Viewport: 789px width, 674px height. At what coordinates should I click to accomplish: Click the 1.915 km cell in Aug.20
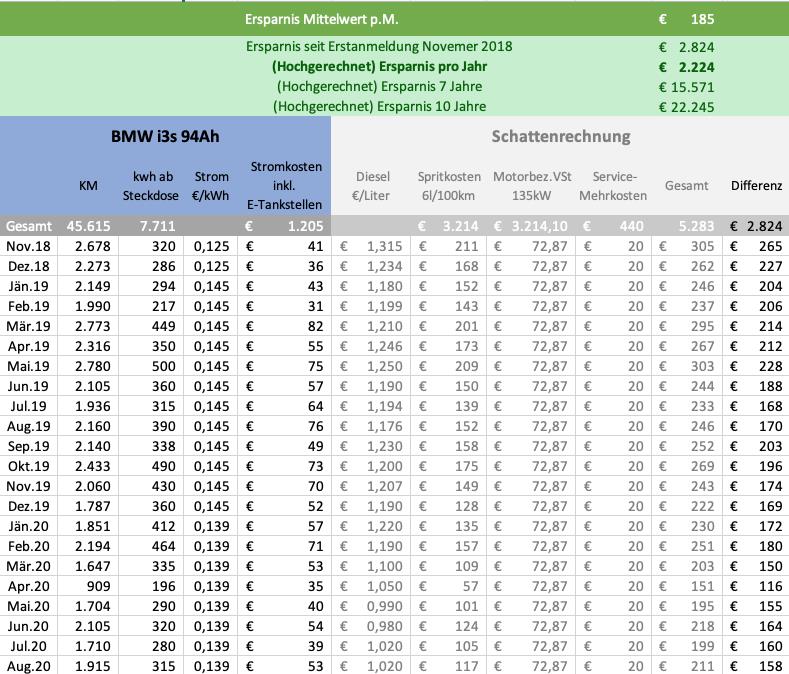(93, 666)
